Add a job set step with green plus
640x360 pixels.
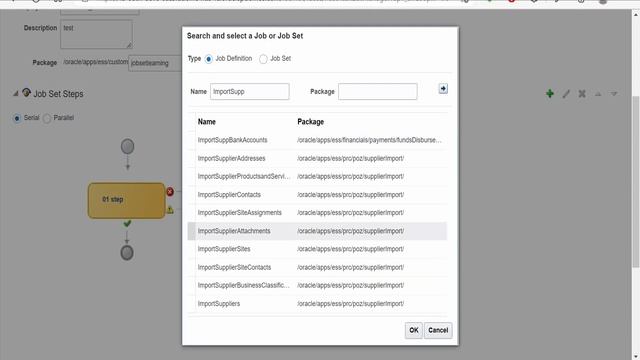point(550,94)
